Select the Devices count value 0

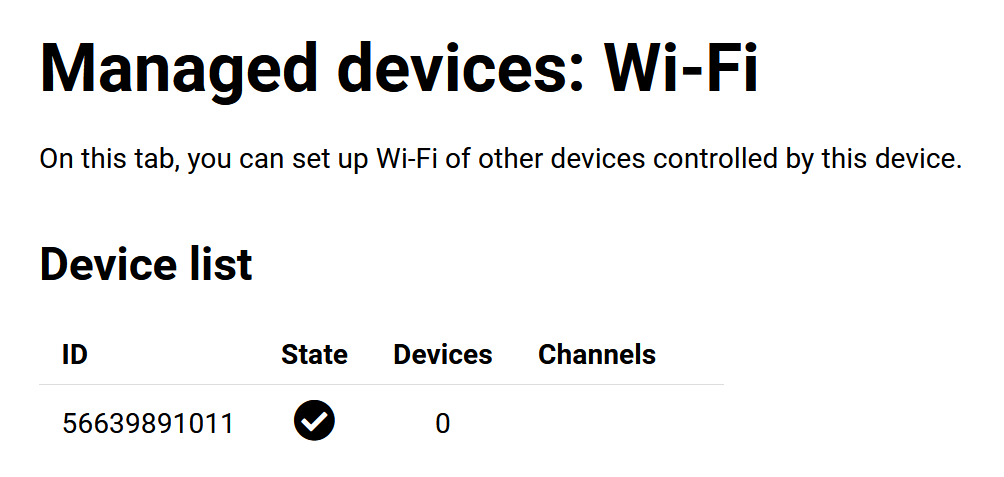(442, 424)
